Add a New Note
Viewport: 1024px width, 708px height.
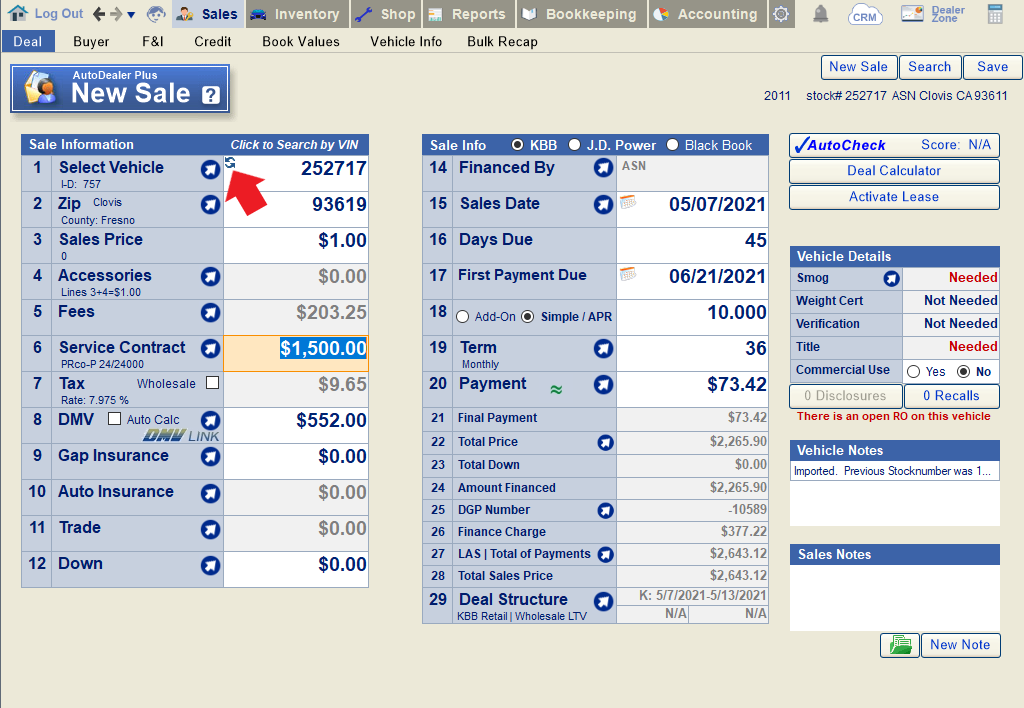(x=960, y=645)
